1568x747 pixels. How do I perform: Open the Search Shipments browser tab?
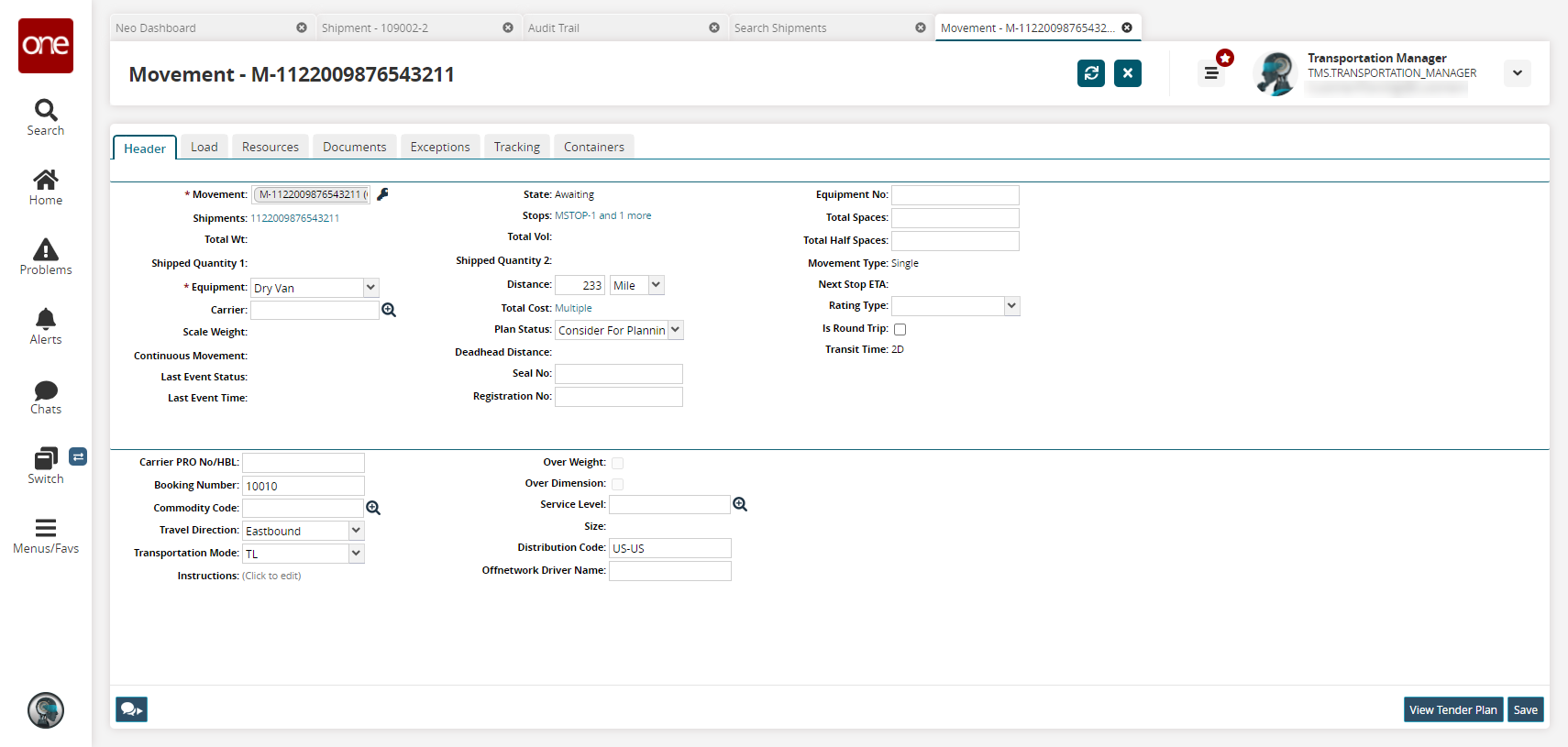coord(780,28)
